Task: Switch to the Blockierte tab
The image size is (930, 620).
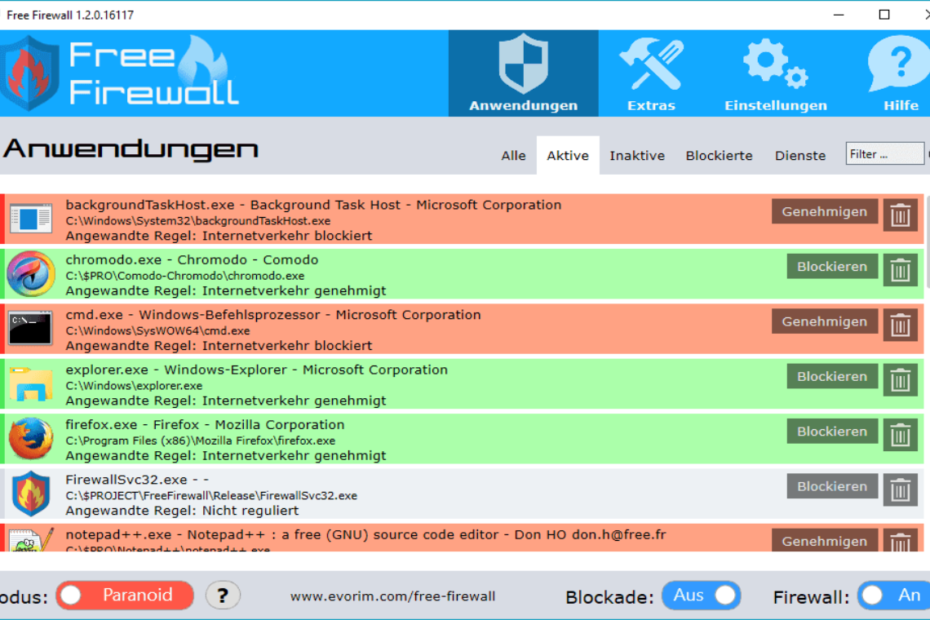Action: coord(719,155)
